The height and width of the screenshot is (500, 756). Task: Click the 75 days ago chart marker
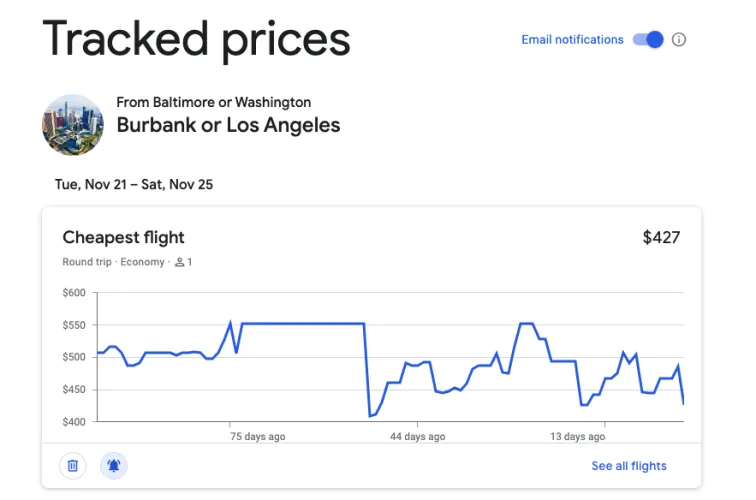point(257,437)
